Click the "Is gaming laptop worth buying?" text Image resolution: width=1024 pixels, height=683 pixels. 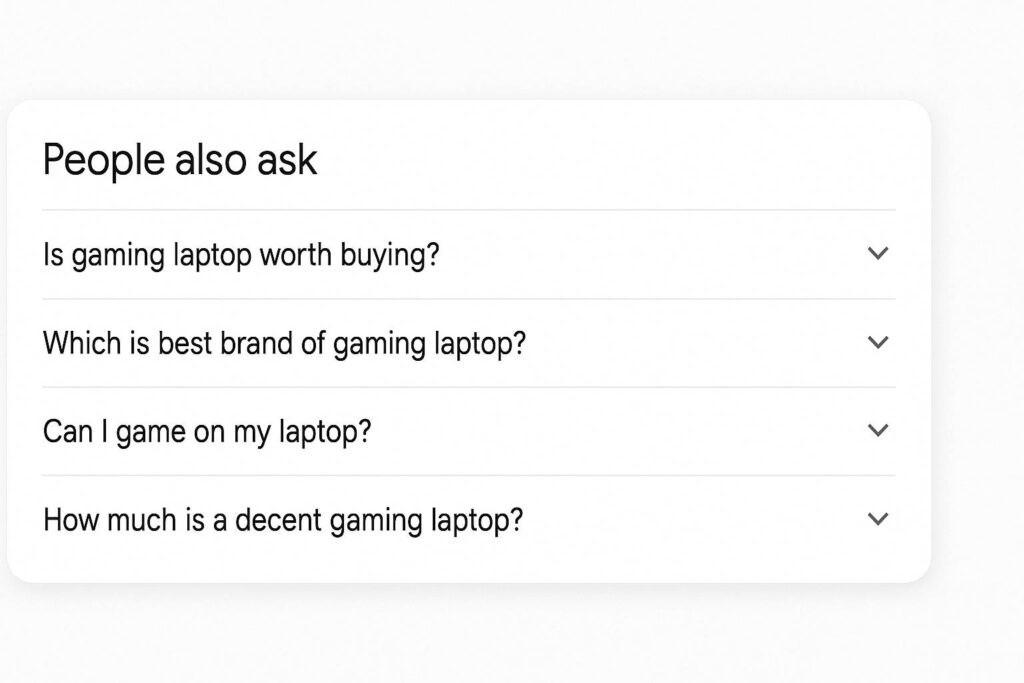241,255
